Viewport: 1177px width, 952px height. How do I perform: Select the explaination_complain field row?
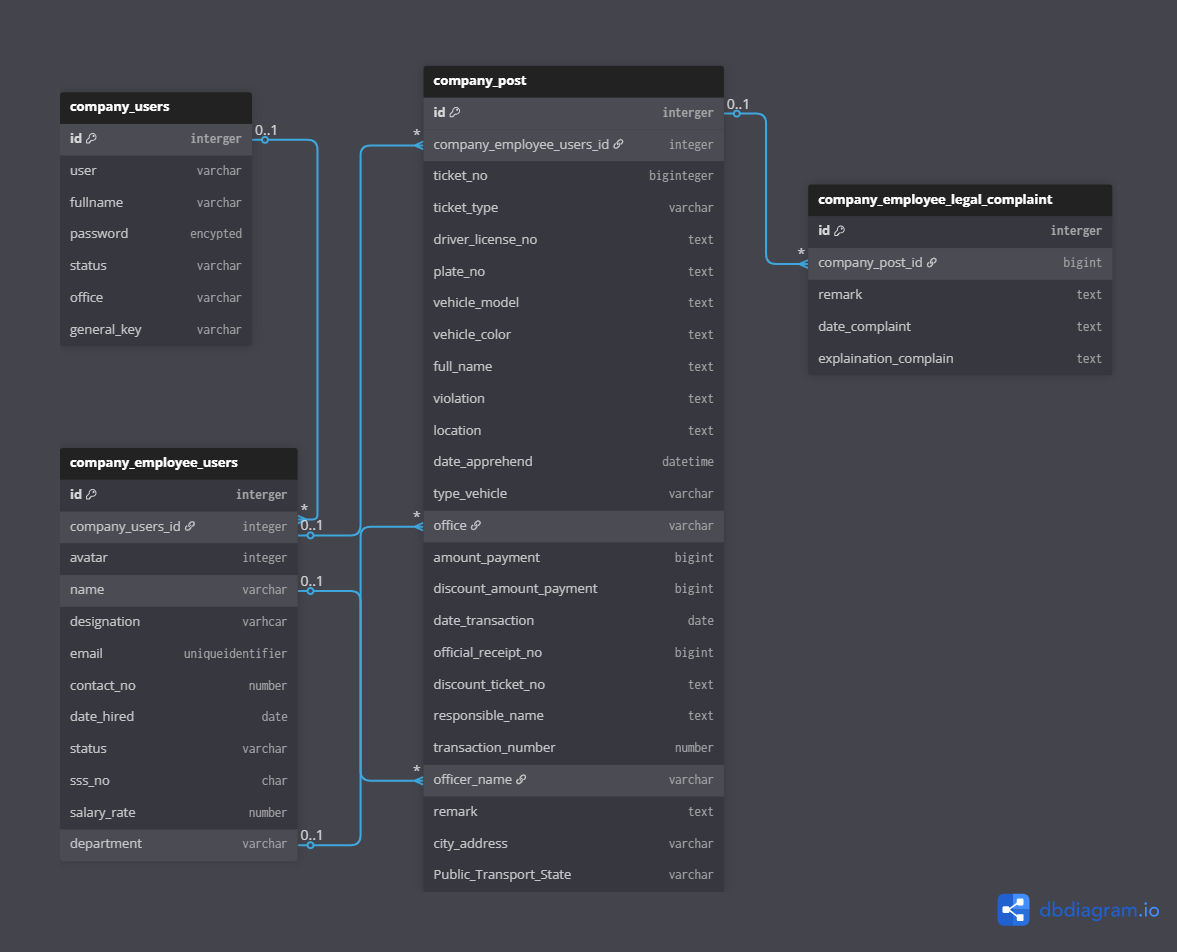click(959, 359)
